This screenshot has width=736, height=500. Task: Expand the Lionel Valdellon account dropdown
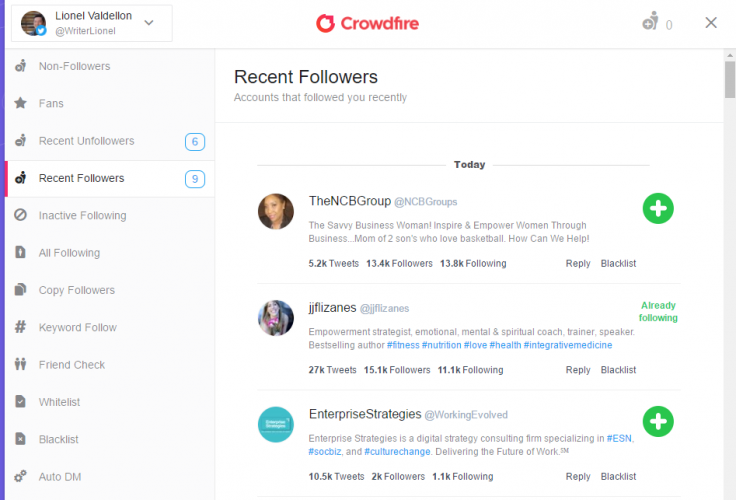click(x=149, y=23)
